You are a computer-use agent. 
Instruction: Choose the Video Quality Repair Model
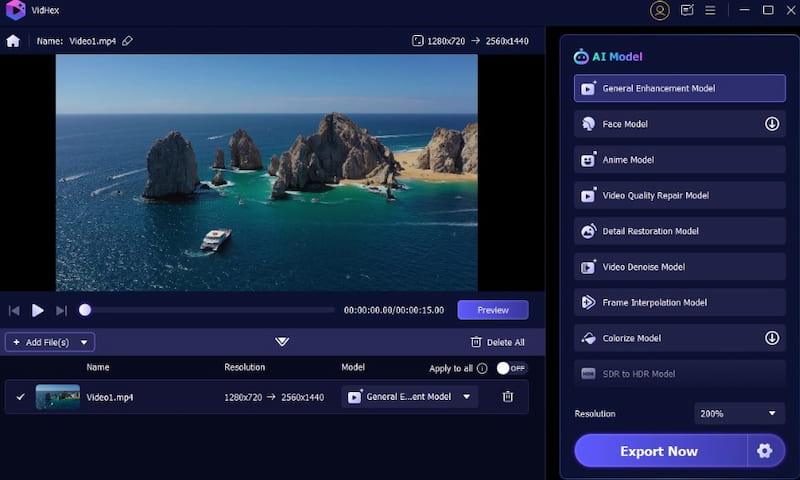click(680, 195)
